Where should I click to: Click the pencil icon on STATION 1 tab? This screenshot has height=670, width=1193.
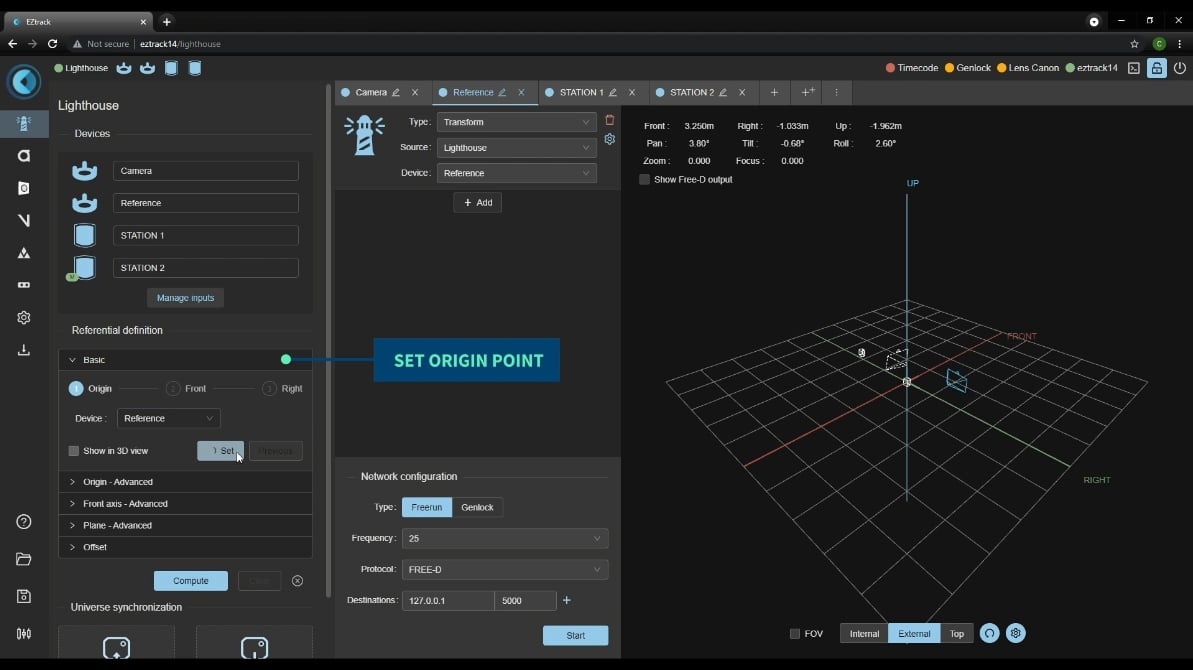click(613, 93)
